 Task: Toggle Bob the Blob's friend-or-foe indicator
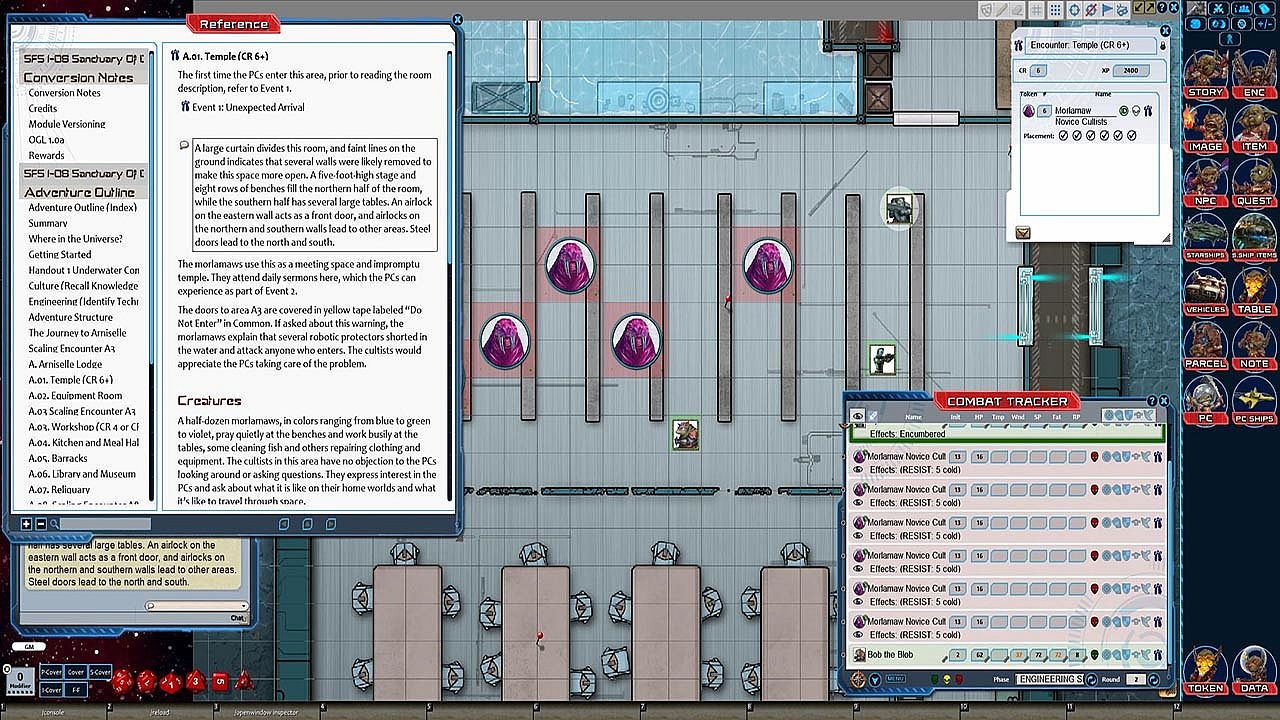point(1095,655)
